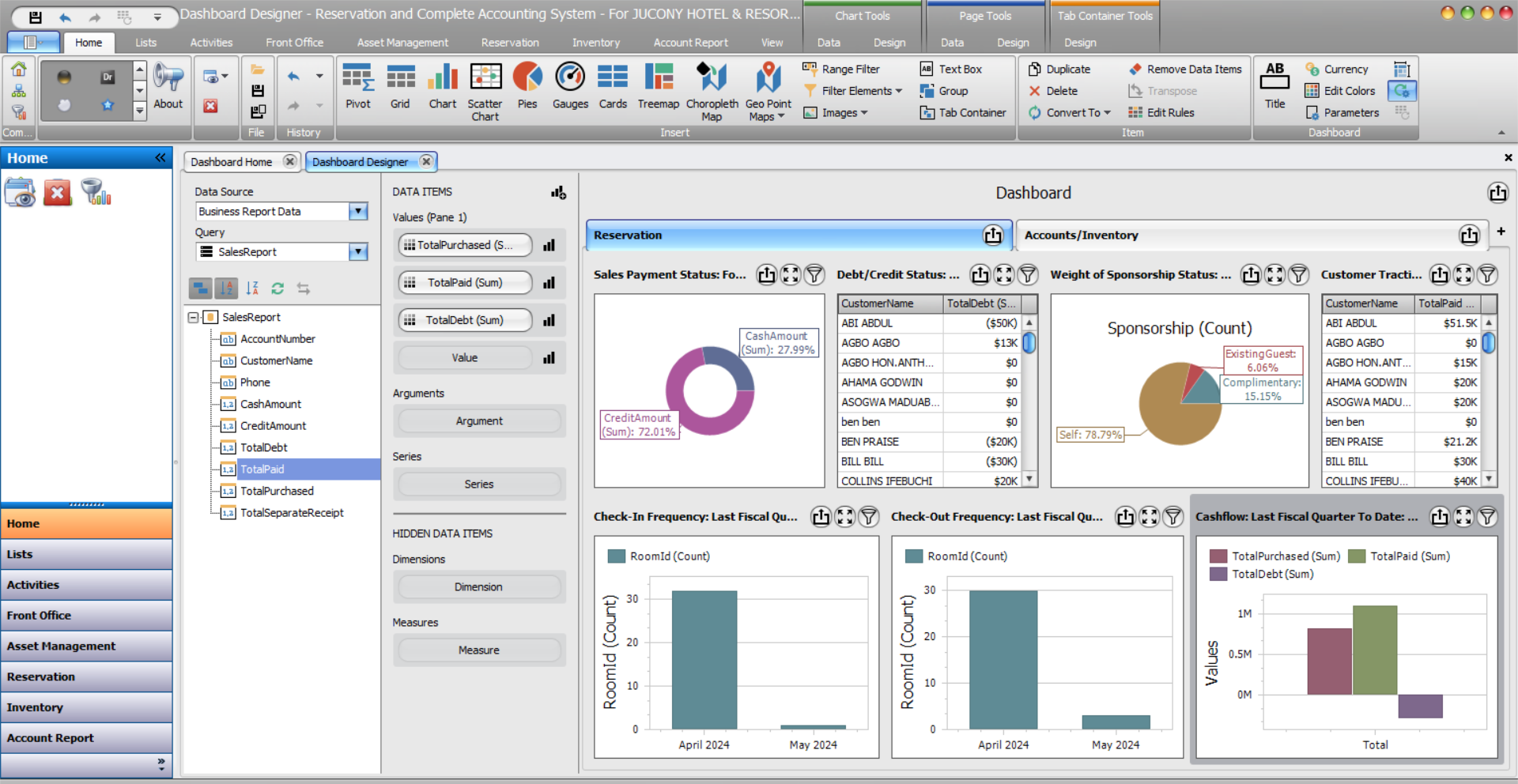Select the TotalPurchased field in tree
This screenshot has height=784, width=1518.
click(277, 491)
